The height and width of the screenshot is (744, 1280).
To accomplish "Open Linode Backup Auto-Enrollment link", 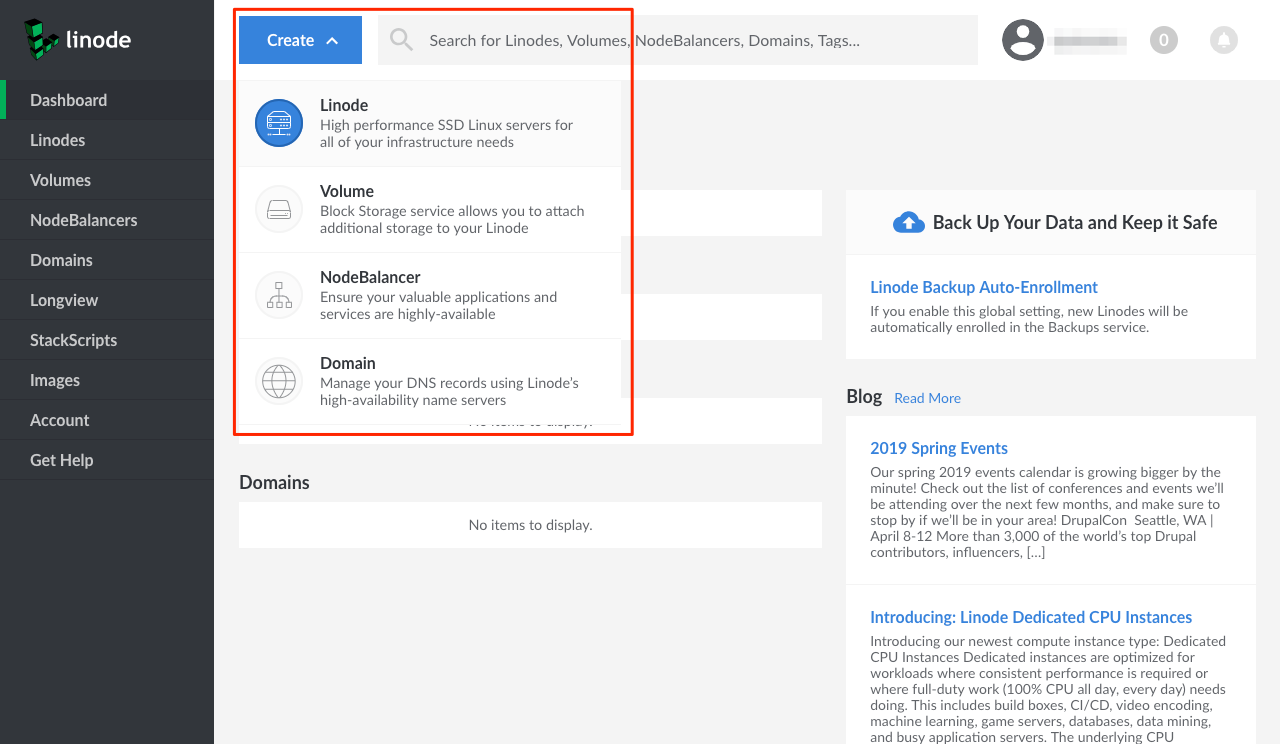I will (x=983, y=287).
